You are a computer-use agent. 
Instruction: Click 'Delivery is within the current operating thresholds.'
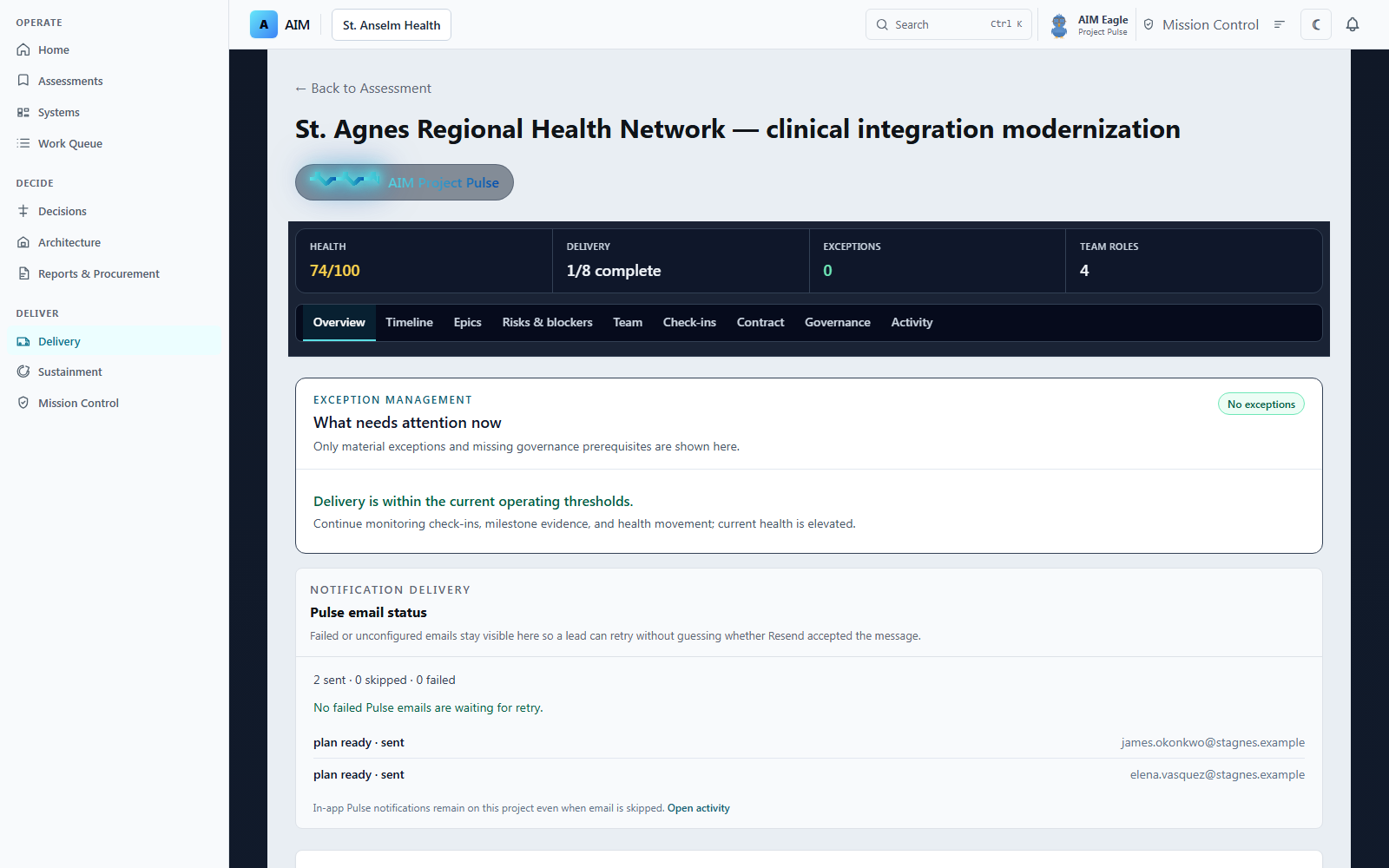pos(473,501)
